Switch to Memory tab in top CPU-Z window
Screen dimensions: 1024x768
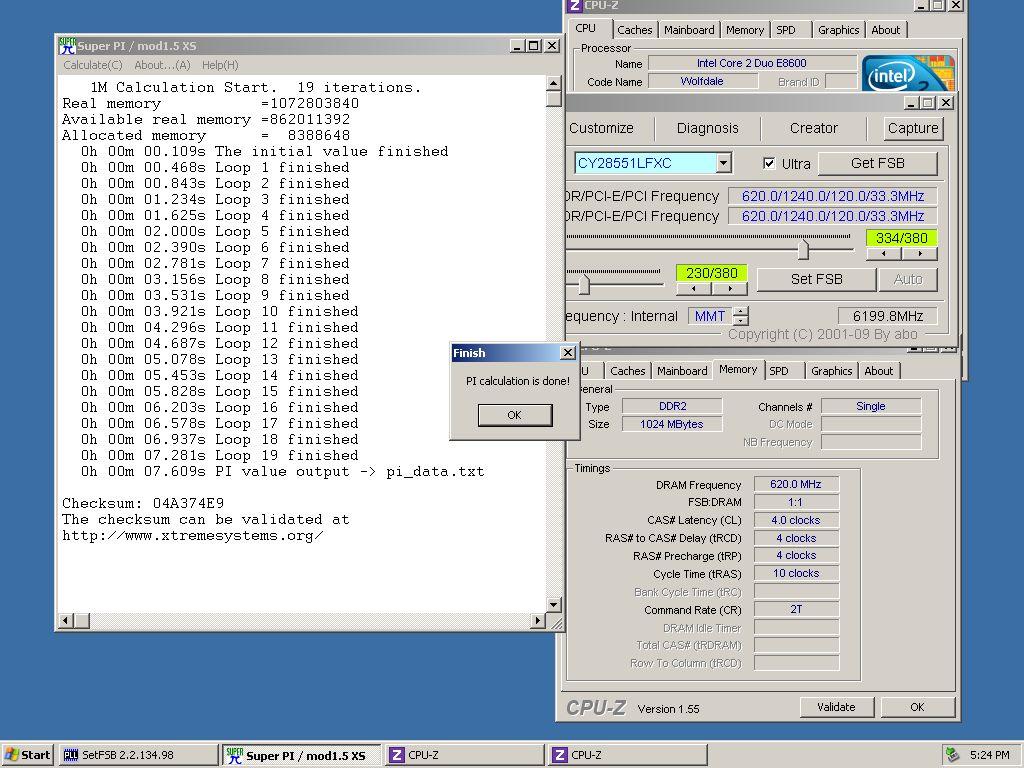click(744, 30)
